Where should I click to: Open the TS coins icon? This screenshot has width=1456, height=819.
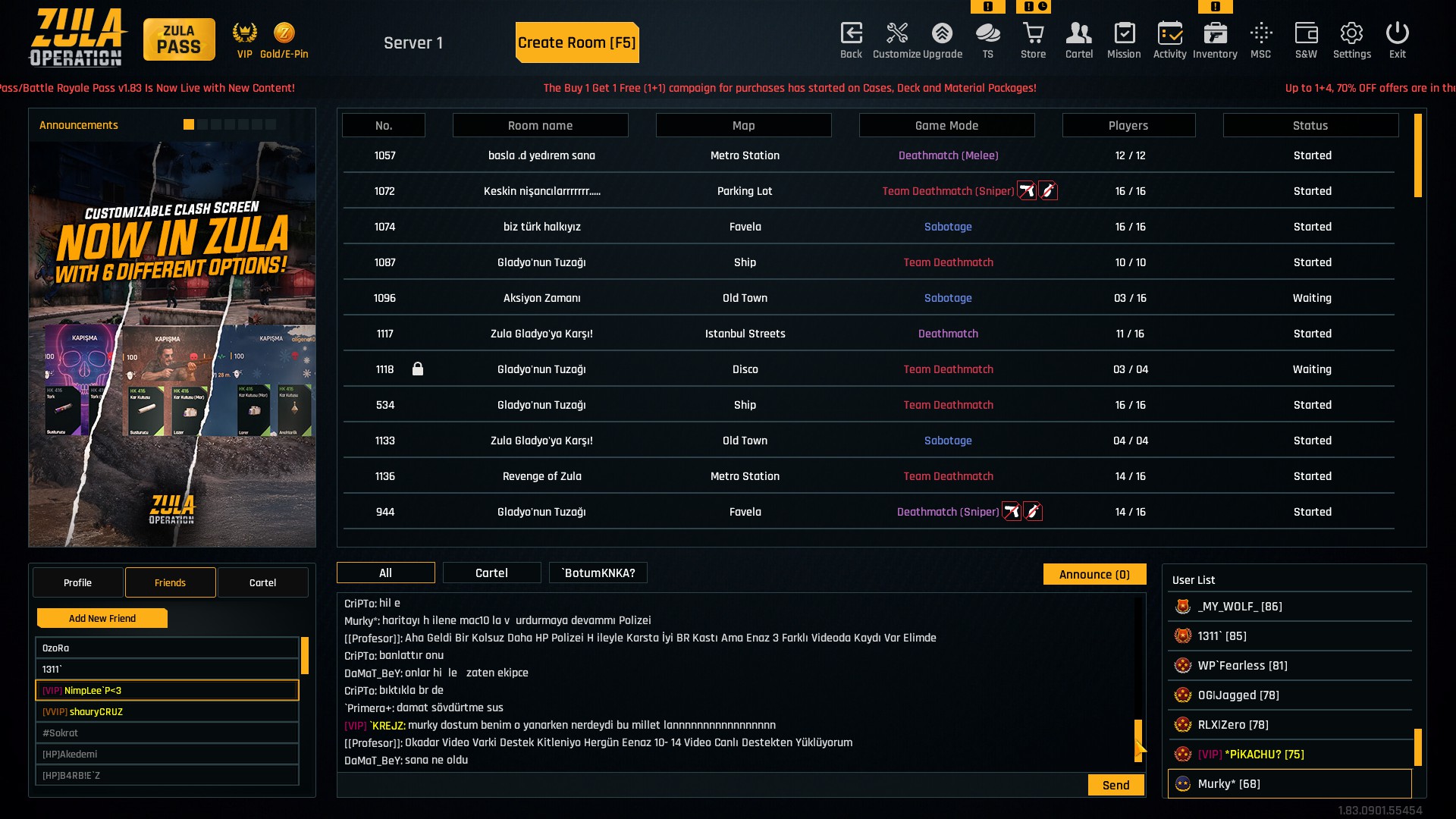coord(987,33)
